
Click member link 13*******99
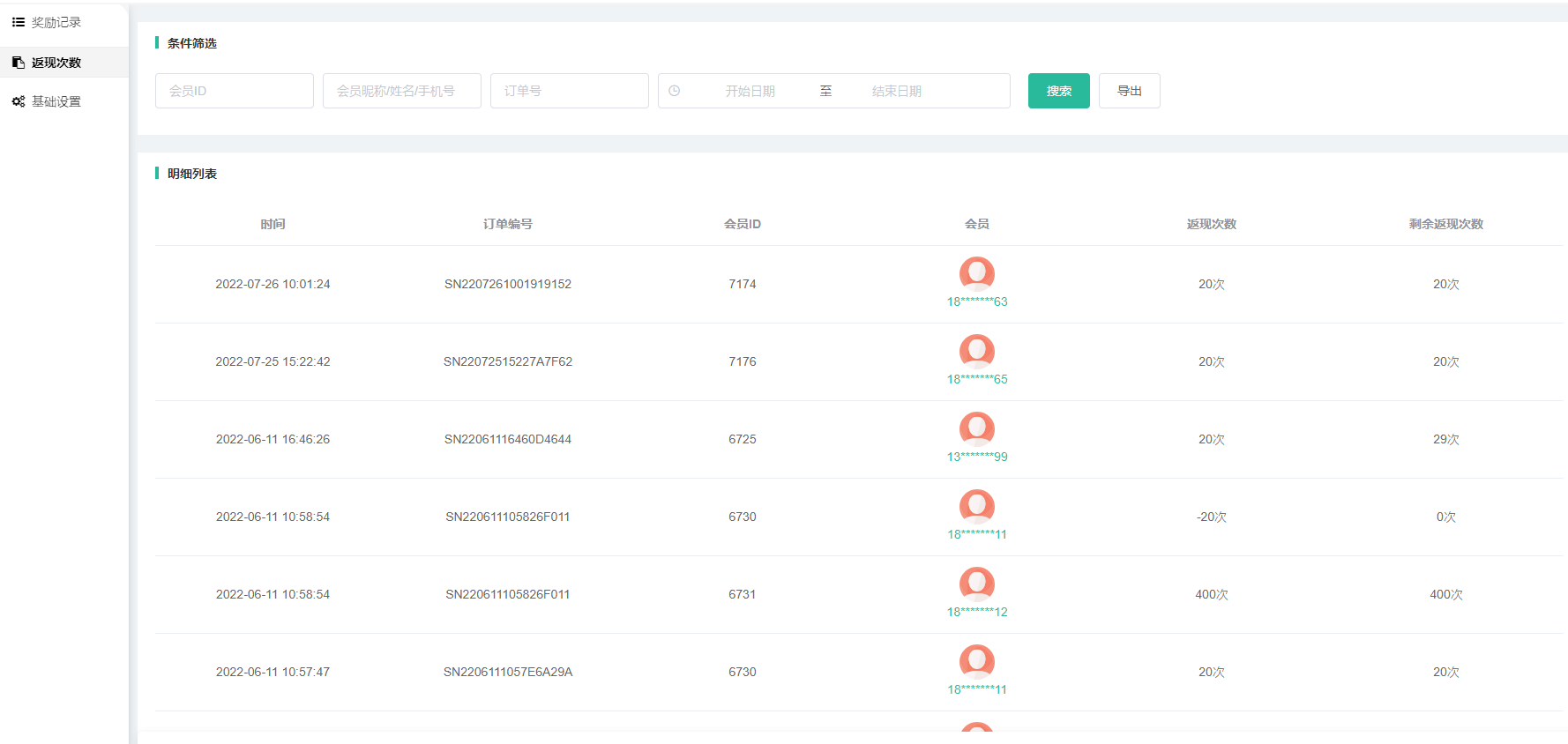(x=976, y=457)
